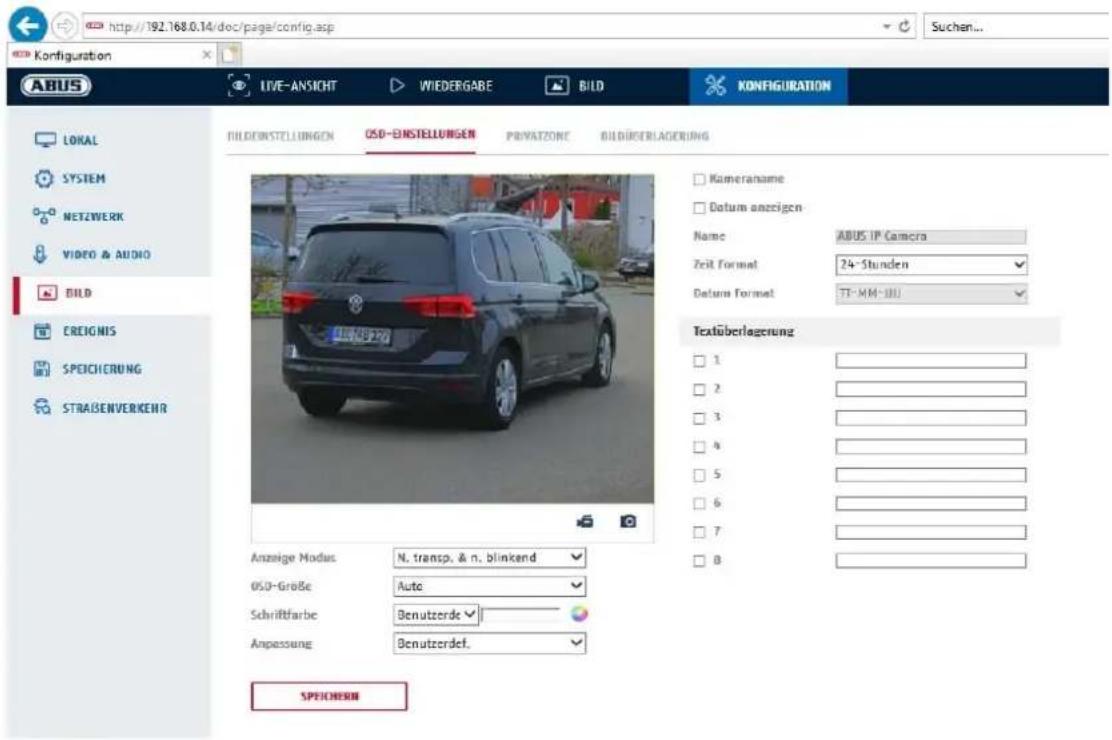Switch to the Bildeinstellungen tab
1112x740 pixels.
tap(280, 136)
